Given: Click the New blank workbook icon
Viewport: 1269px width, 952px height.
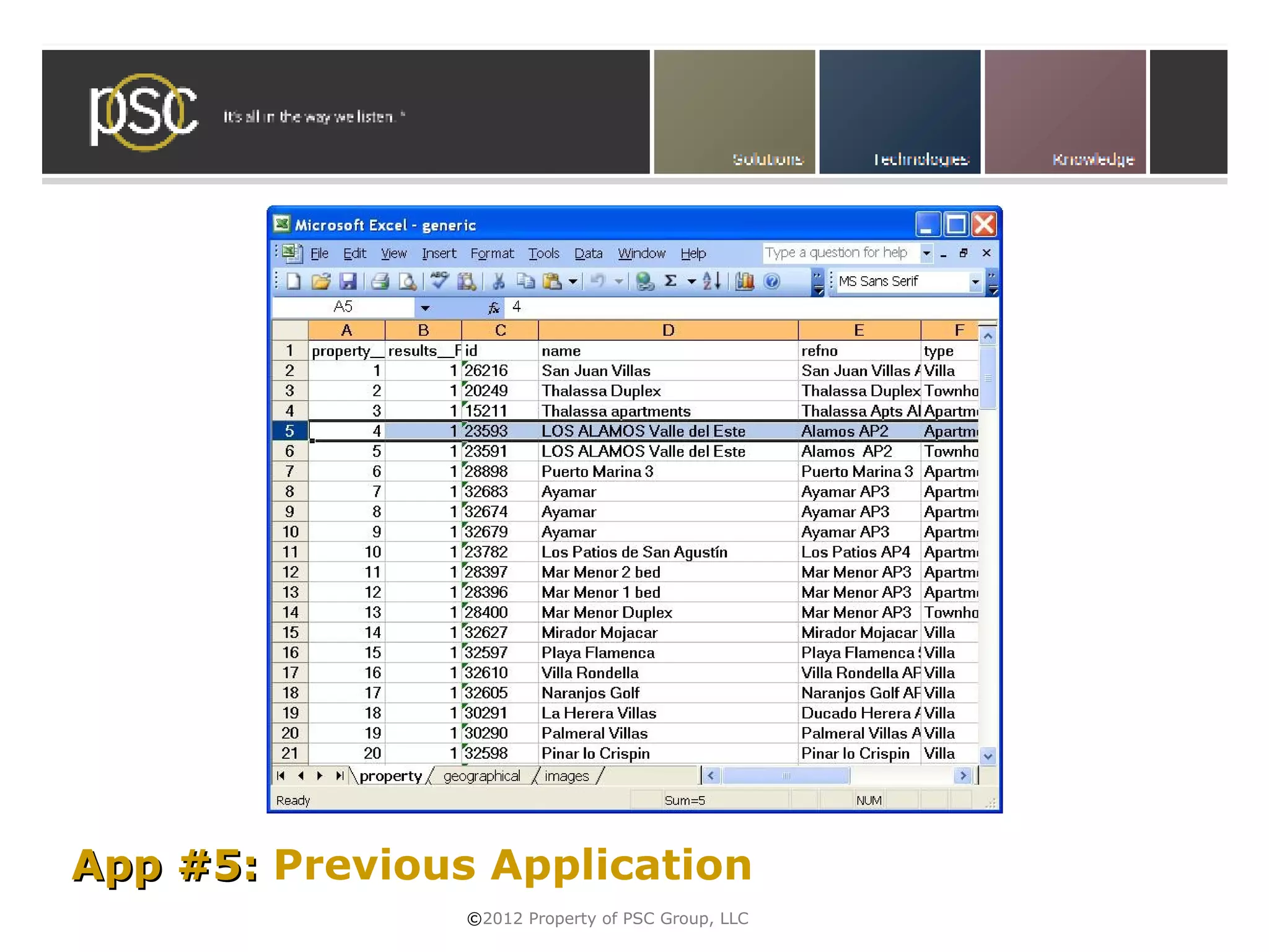Looking at the screenshot, I should [294, 282].
